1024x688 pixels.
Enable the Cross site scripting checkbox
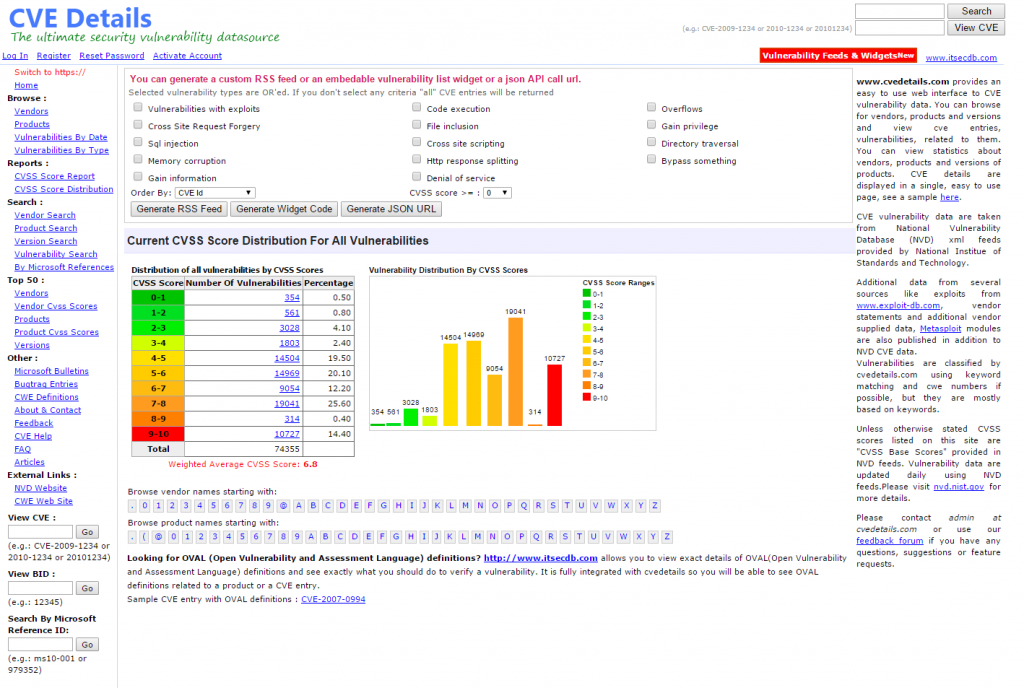(x=417, y=143)
